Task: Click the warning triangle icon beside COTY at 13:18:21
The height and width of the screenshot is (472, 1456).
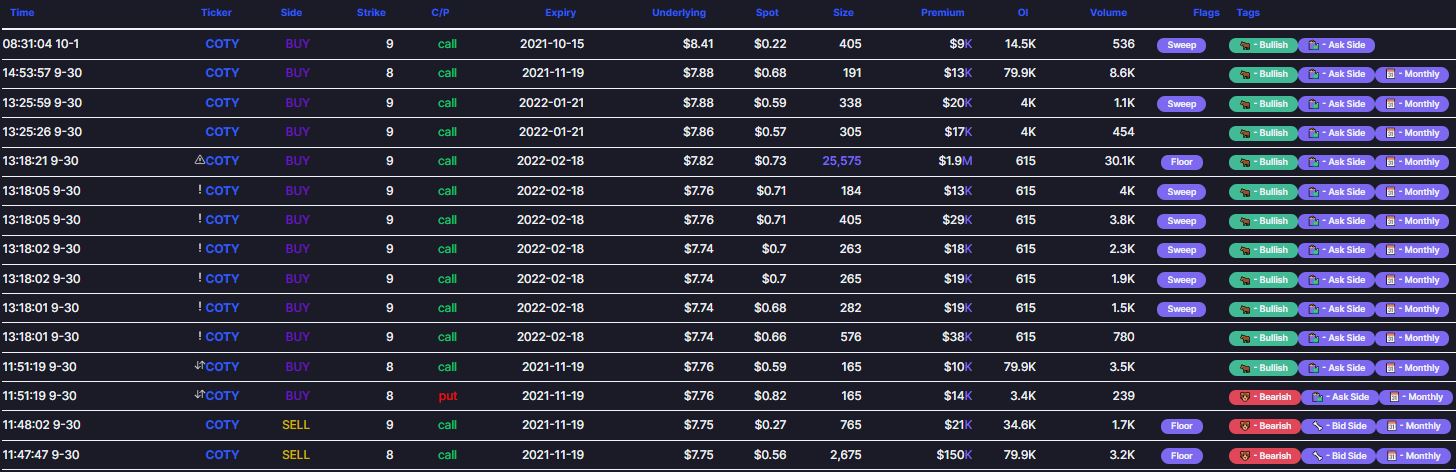Action: click(x=199, y=160)
